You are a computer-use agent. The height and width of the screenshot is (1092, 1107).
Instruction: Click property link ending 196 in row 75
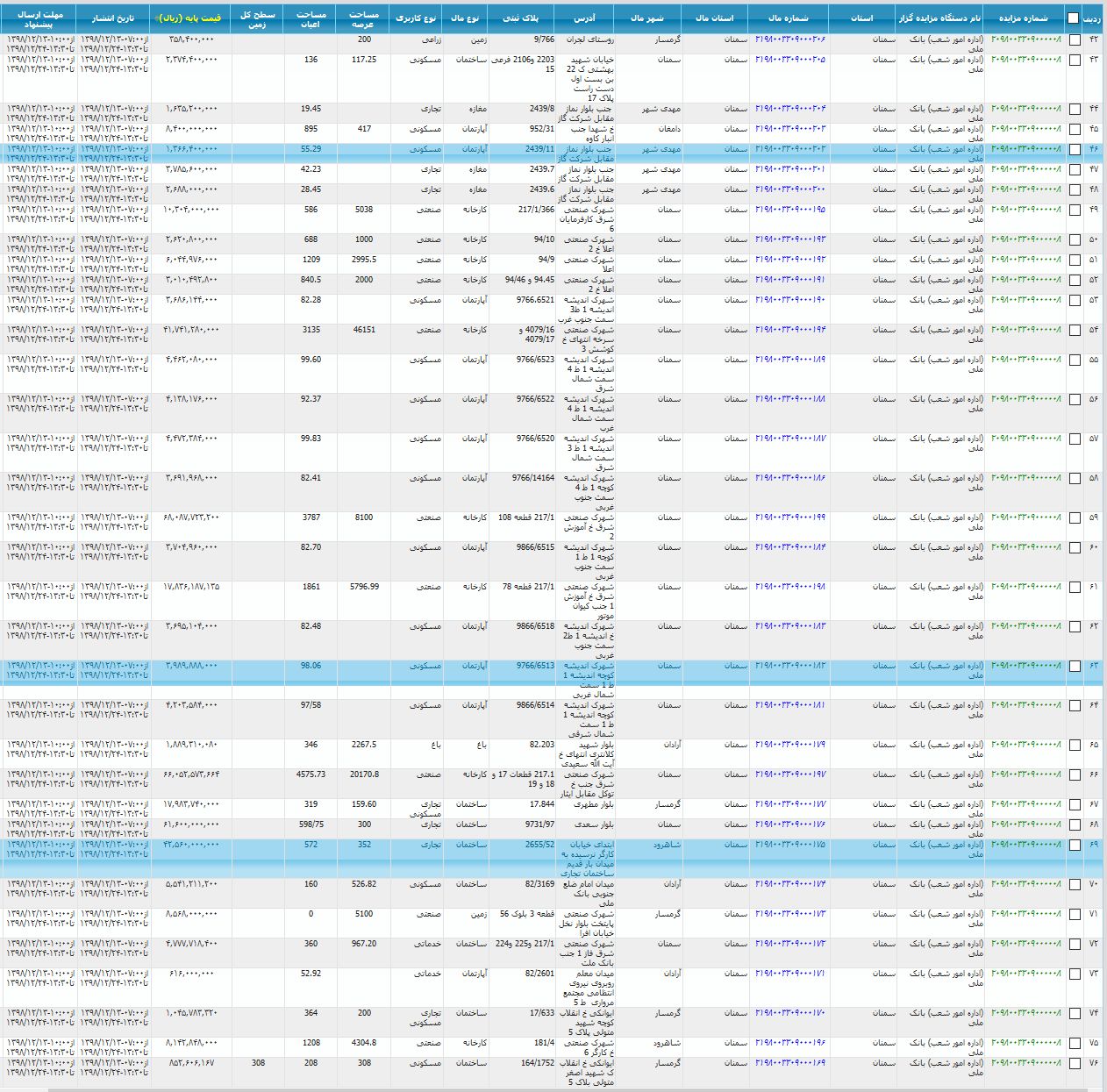(x=790, y=1043)
